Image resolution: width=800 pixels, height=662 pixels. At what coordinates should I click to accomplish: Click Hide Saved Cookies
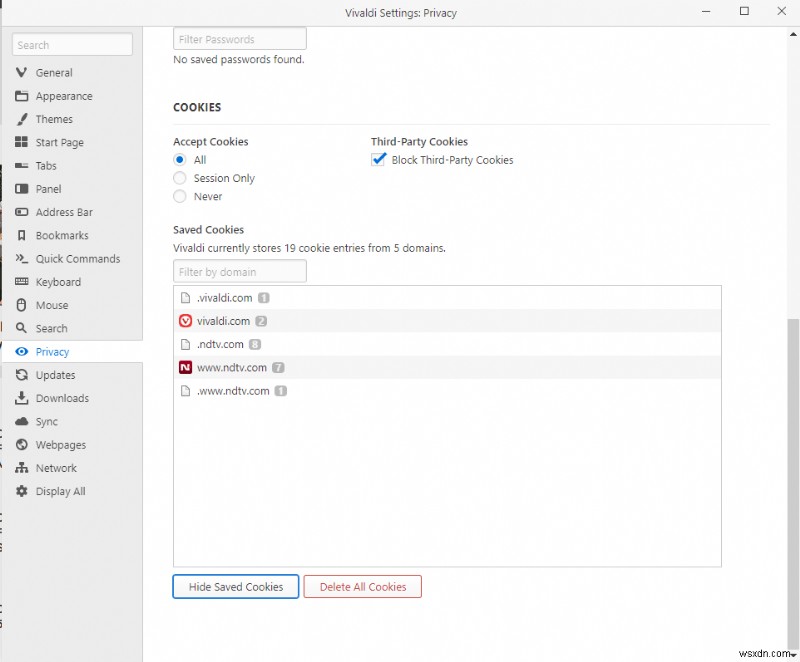pos(235,587)
